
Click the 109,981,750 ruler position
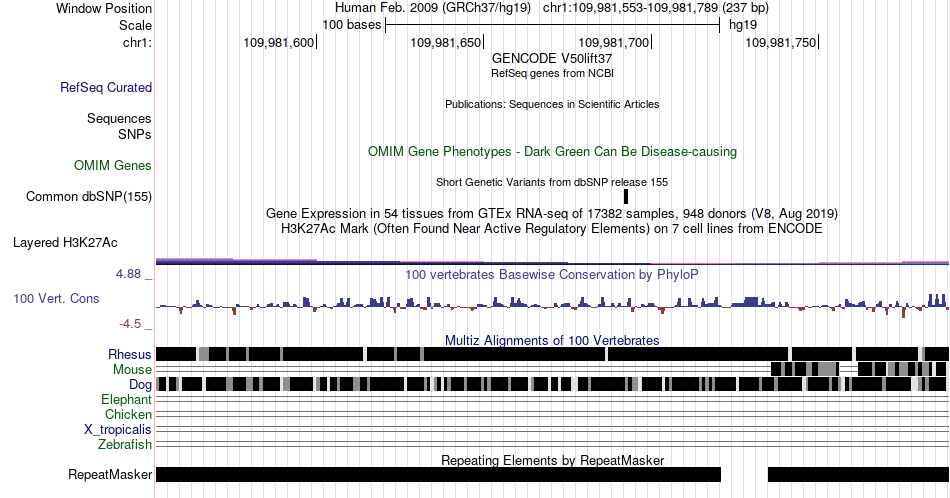[781, 42]
